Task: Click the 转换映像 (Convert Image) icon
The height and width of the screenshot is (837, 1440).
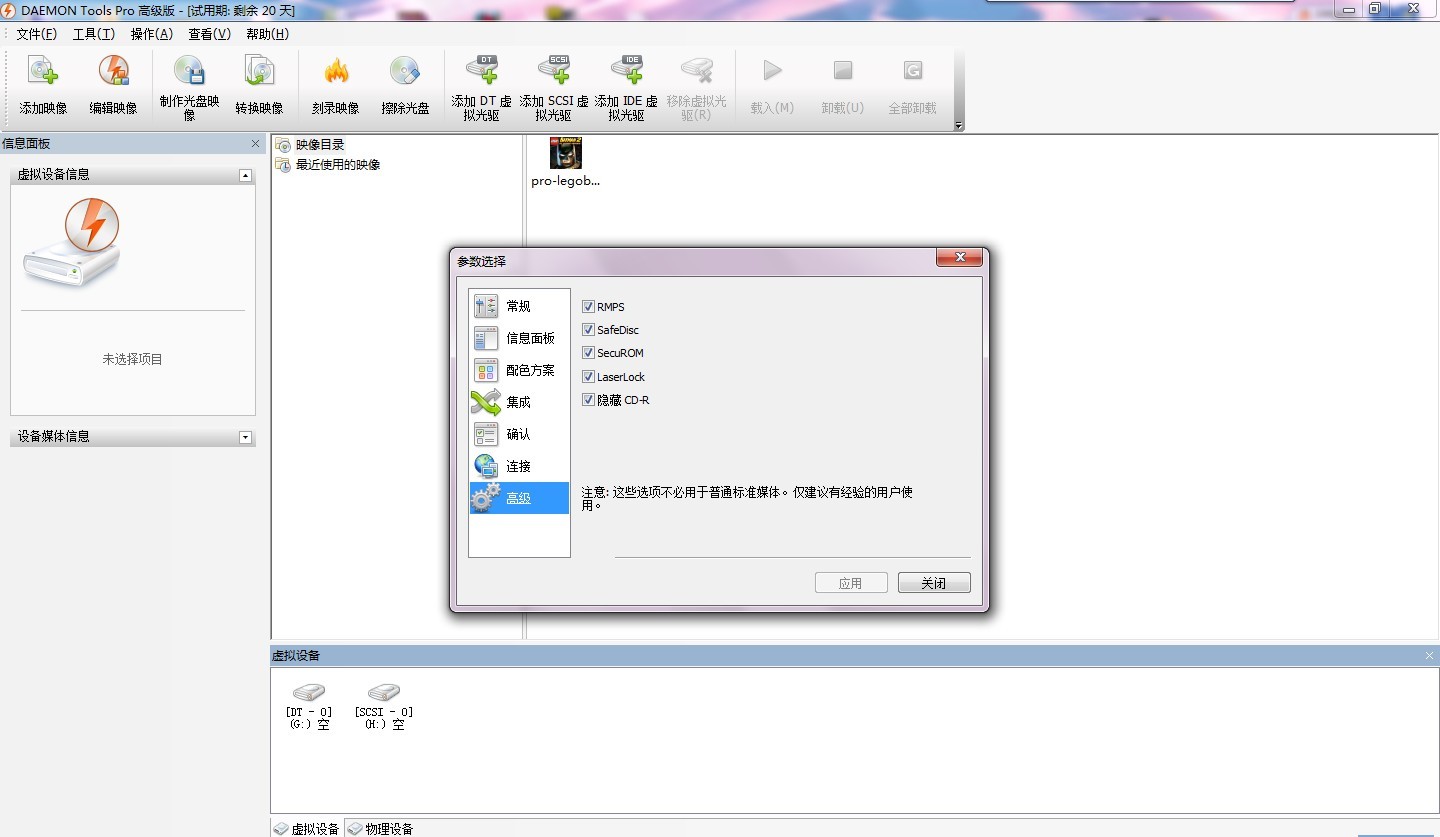Action: pyautogui.click(x=259, y=71)
